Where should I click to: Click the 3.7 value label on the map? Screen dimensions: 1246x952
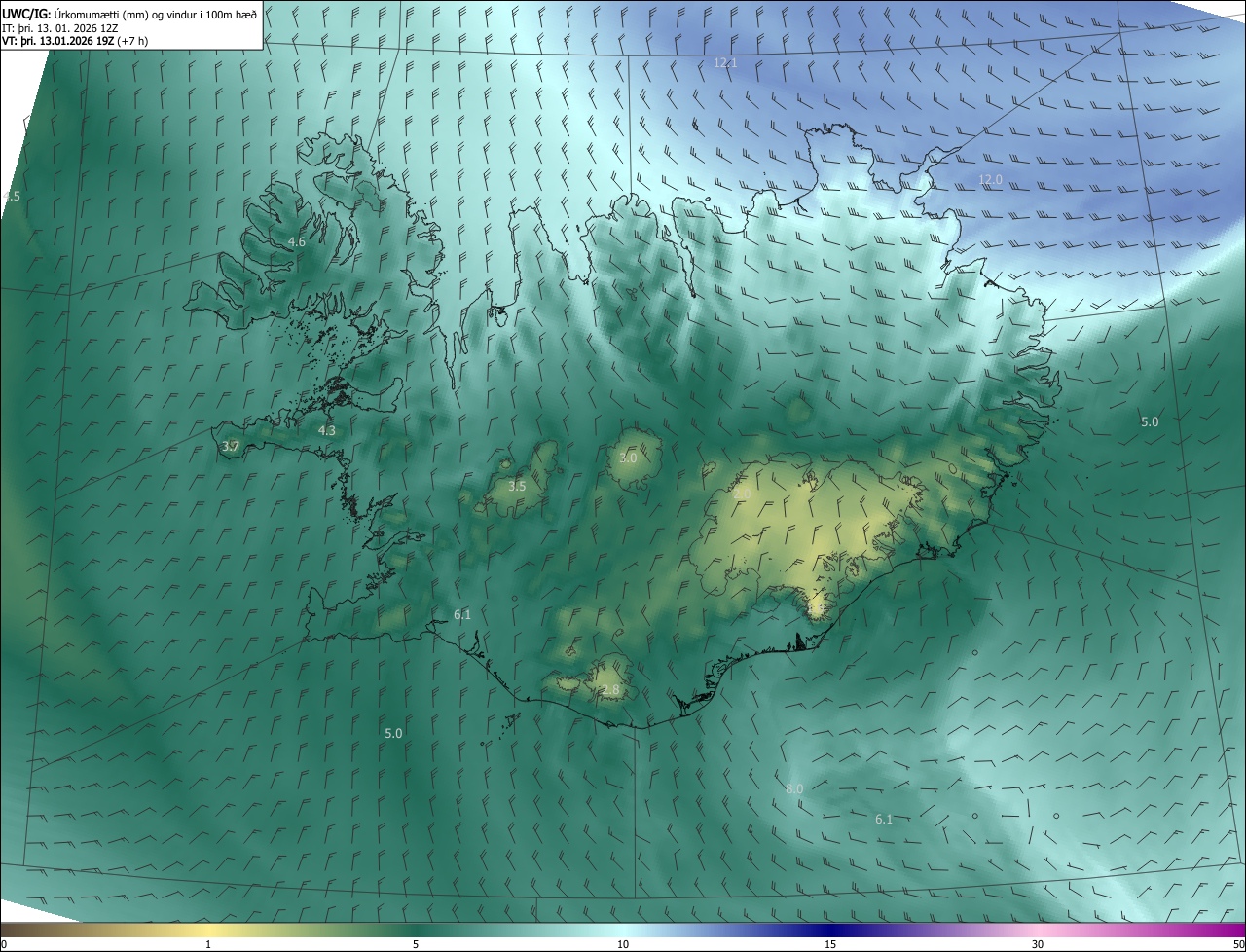pos(231,447)
